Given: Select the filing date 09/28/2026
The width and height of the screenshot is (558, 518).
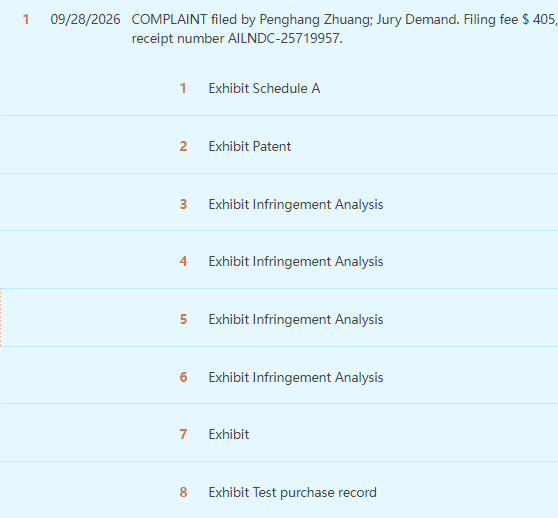Looking at the screenshot, I should (85, 19).
